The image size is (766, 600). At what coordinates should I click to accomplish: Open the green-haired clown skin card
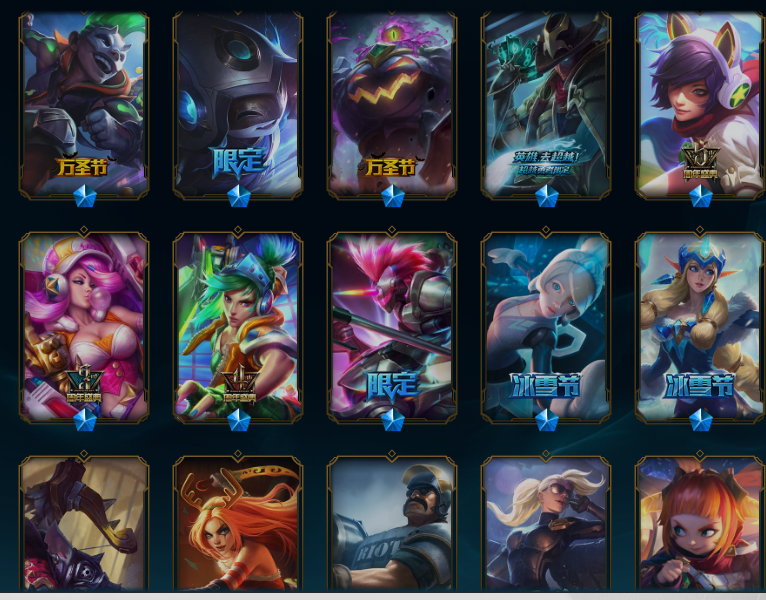84,105
